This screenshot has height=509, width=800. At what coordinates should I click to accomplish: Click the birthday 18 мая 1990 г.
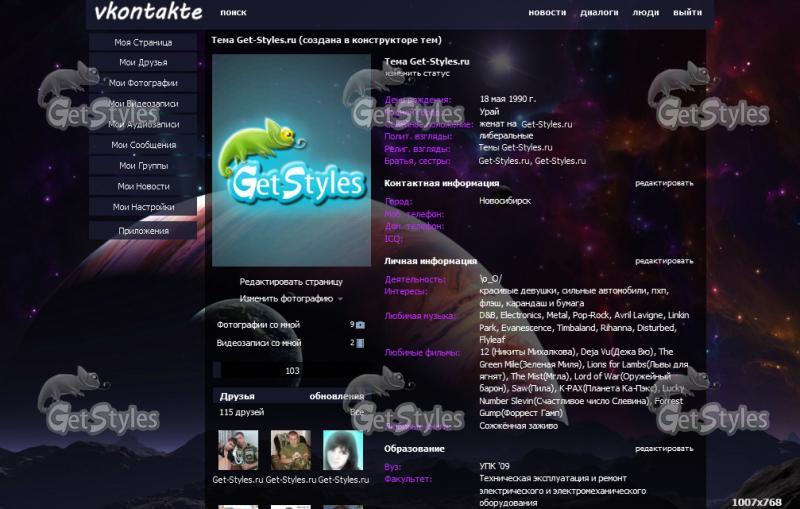507,99
